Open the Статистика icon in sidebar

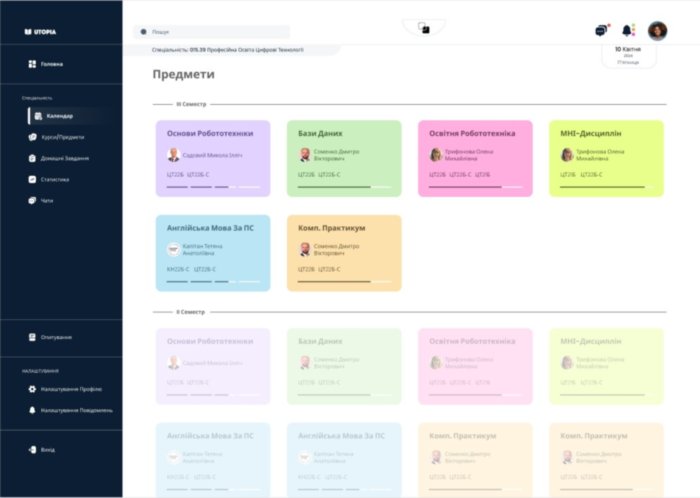[32, 179]
